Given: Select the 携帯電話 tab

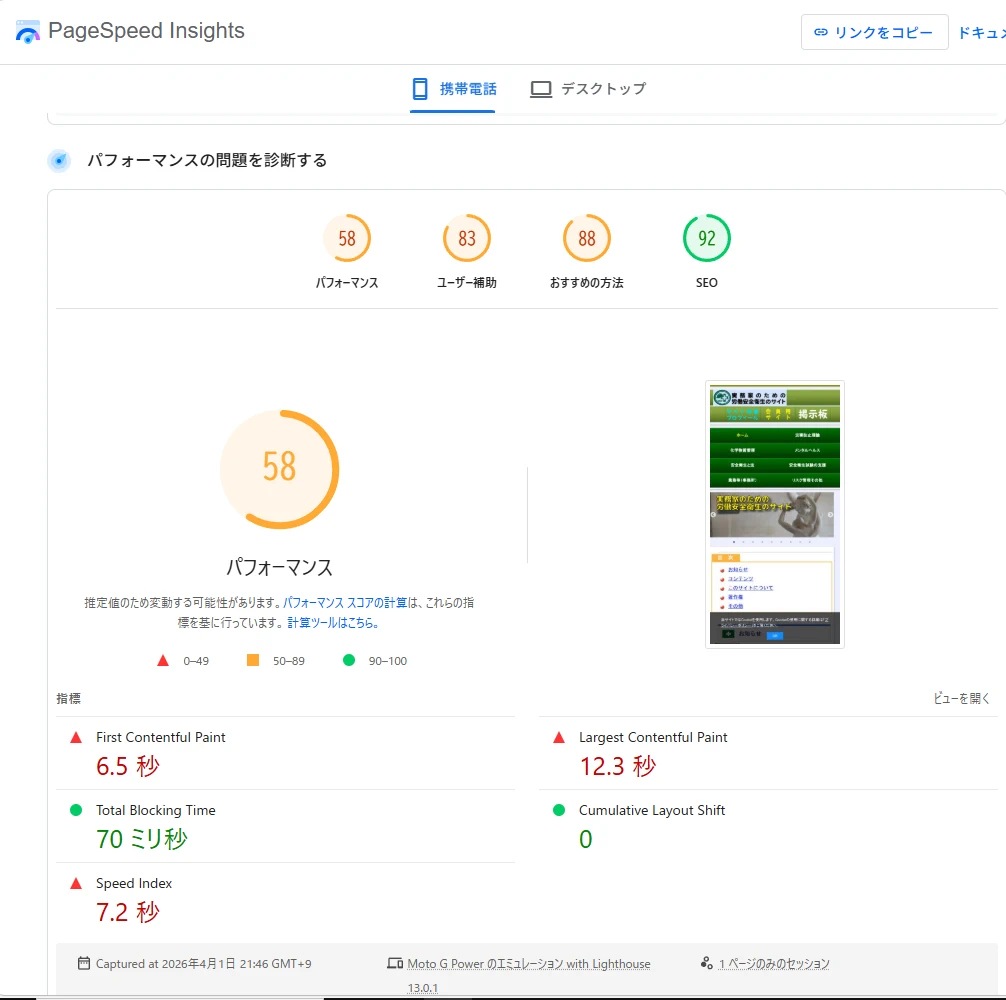Looking at the screenshot, I should [x=453, y=89].
